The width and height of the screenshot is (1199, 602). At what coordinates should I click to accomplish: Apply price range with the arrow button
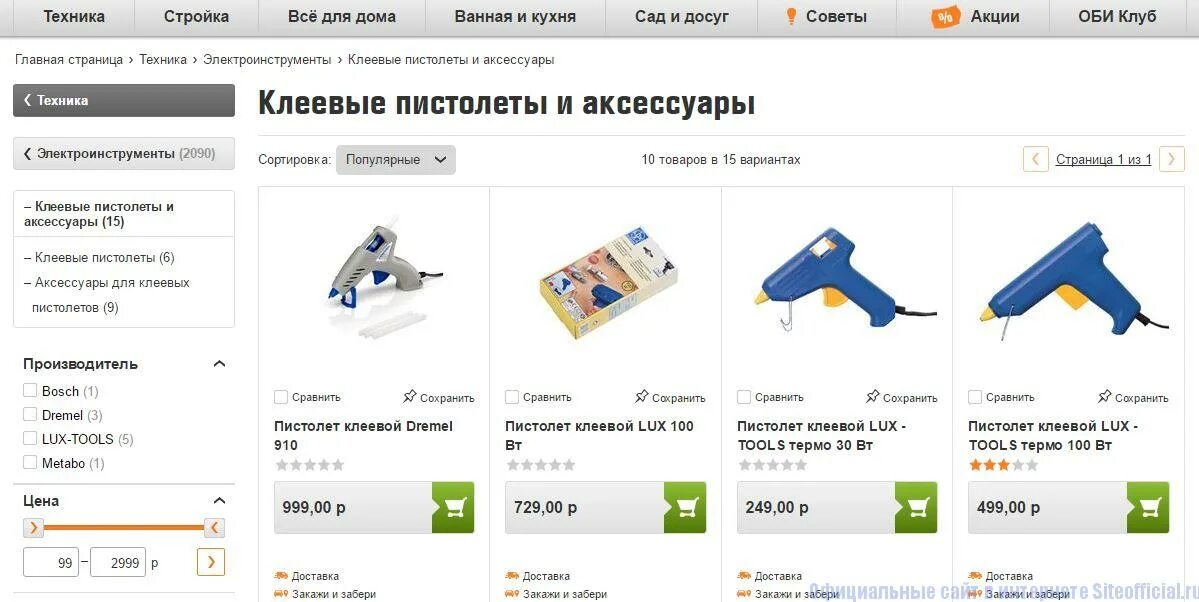point(211,562)
